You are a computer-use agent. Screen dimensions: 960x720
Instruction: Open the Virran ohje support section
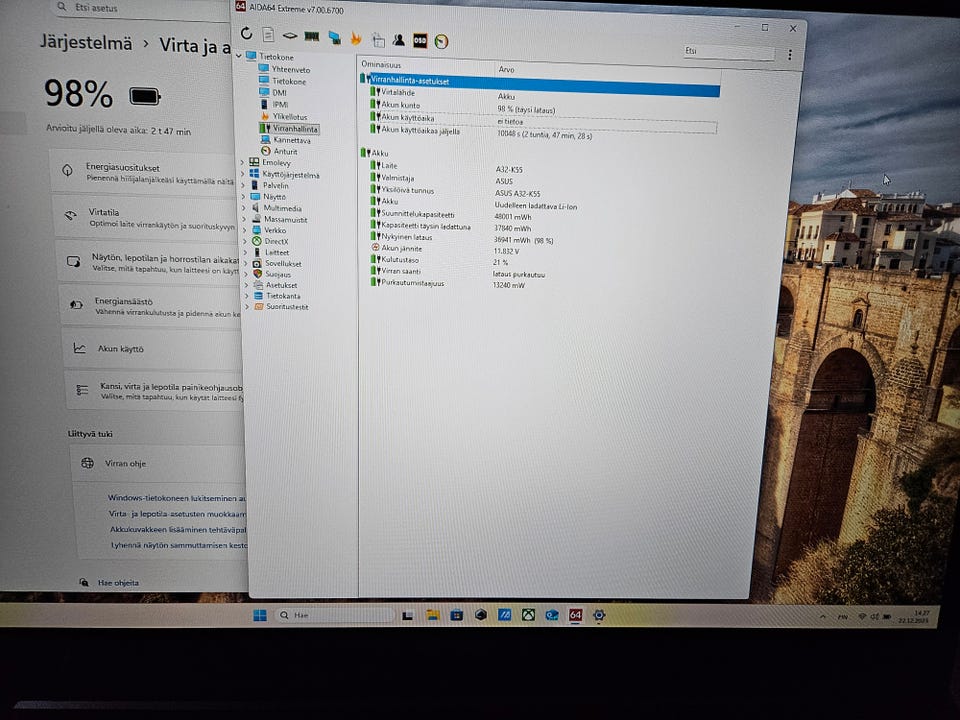point(158,463)
